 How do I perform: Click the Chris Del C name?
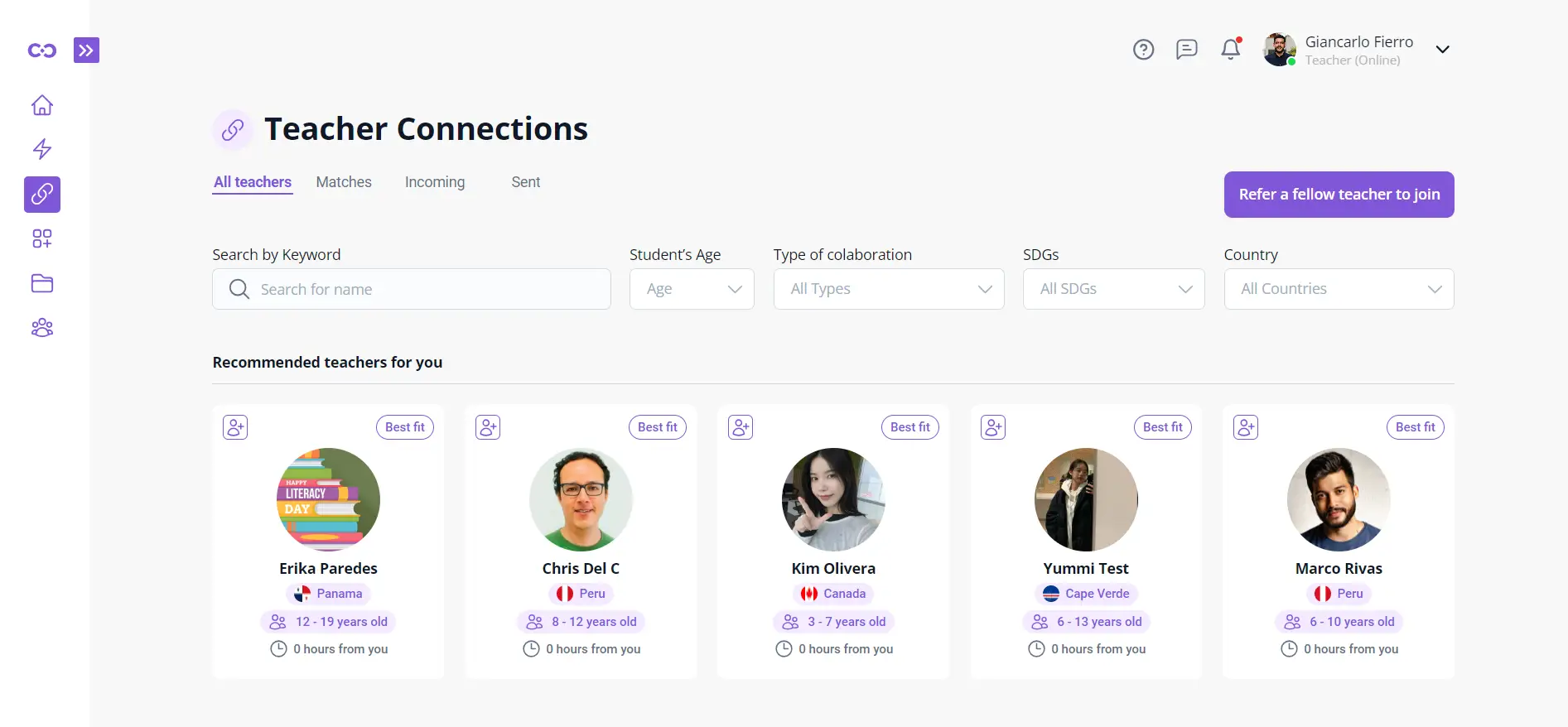tap(581, 569)
